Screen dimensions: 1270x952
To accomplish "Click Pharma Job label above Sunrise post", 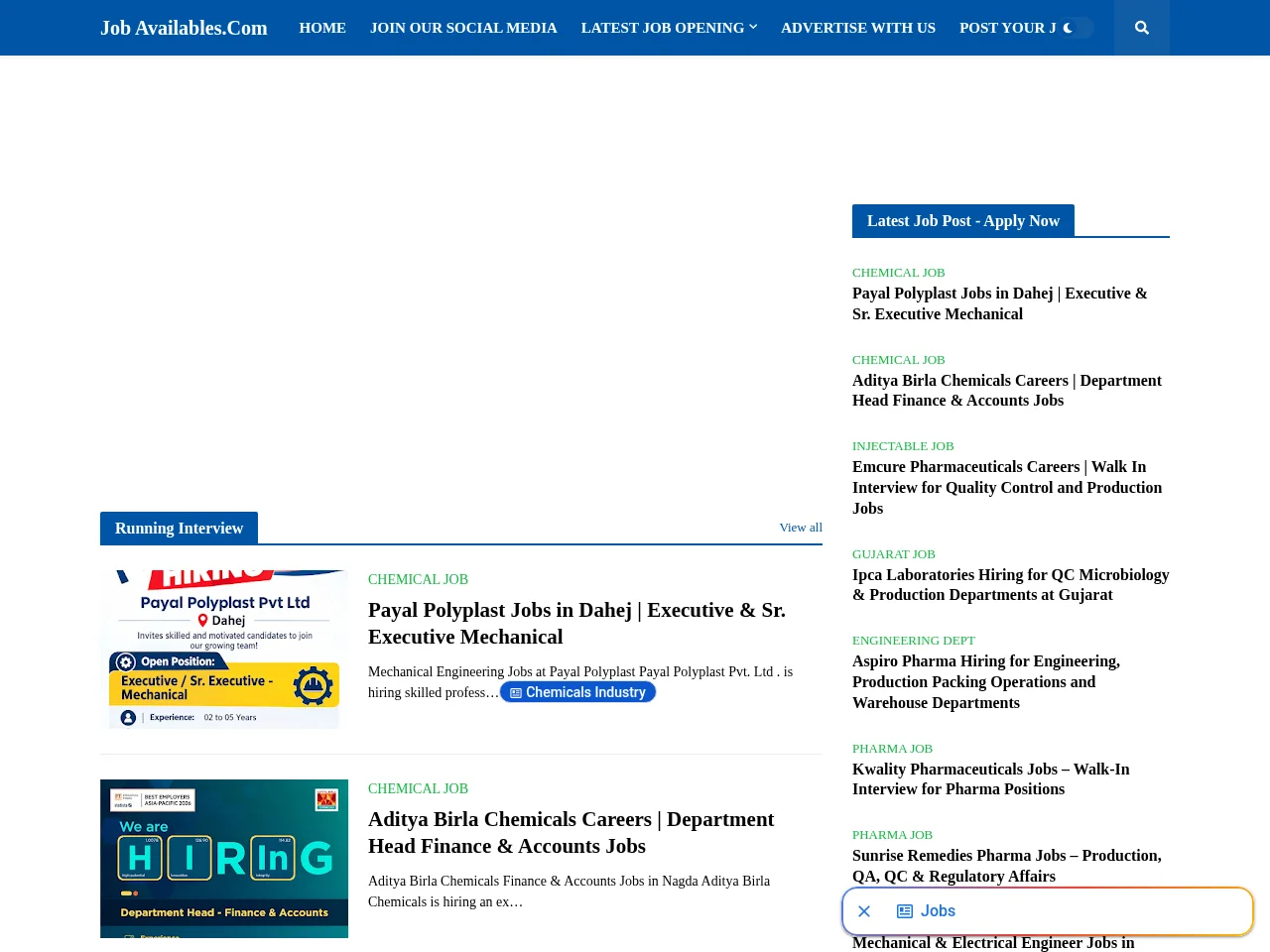I will click(x=892, y=835).
